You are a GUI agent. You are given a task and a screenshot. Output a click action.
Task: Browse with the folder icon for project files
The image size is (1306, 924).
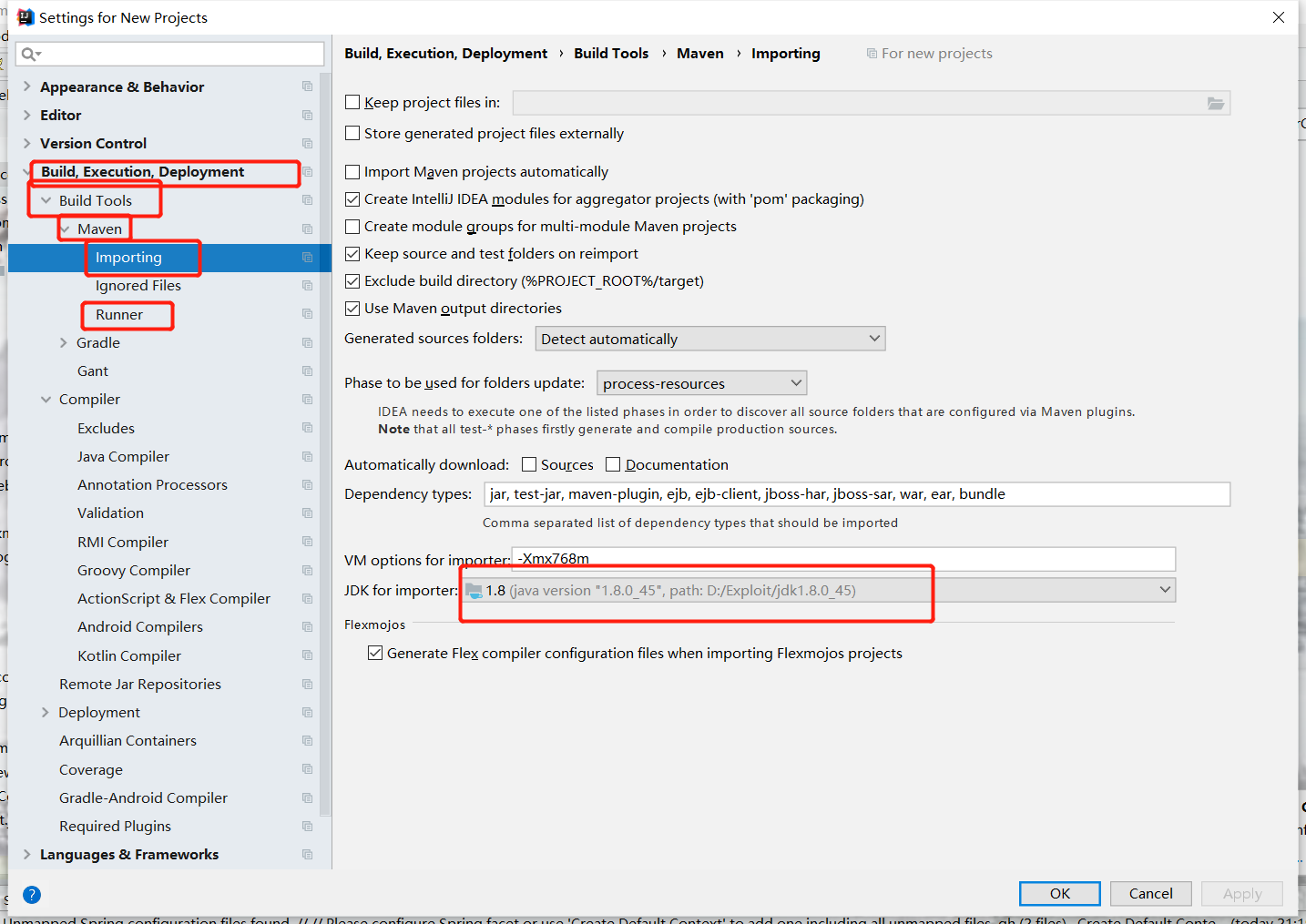pyautogui.click(x=1216, y=103)
